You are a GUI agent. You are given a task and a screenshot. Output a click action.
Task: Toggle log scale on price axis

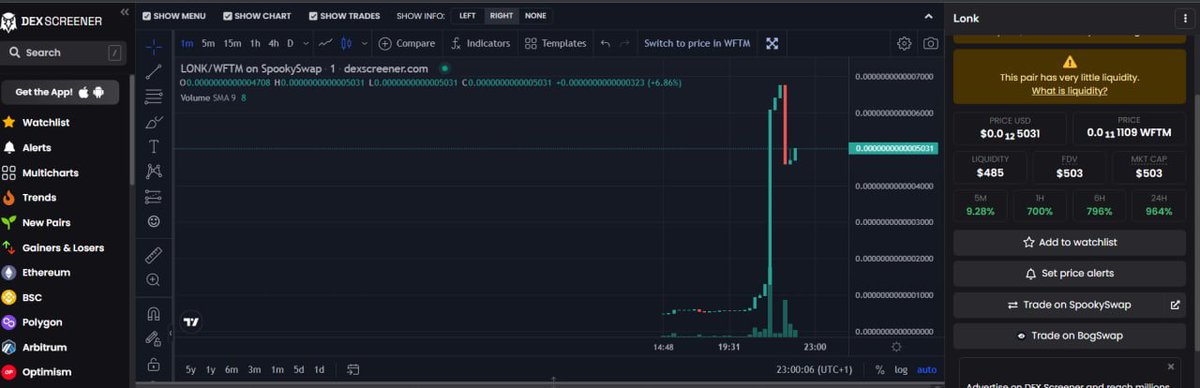pyautogui.click(x=902, y=370)
